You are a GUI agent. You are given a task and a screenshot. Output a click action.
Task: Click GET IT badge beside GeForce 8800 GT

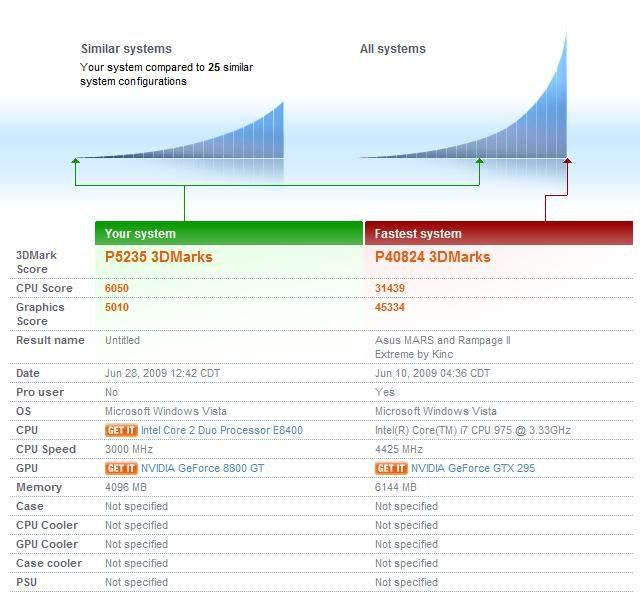click(x=121, y=468)
